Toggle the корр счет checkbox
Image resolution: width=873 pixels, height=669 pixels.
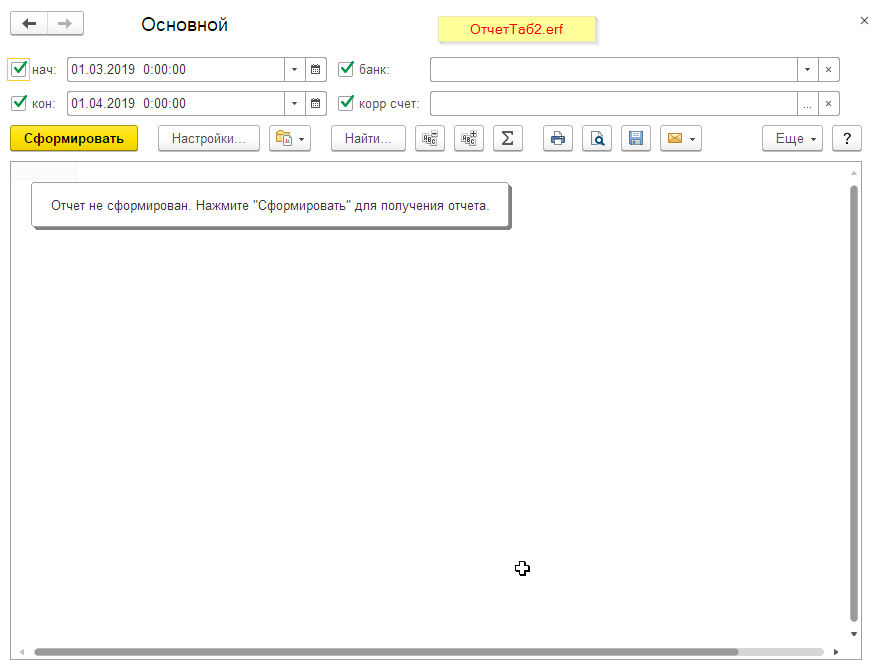tap(346, 104)
